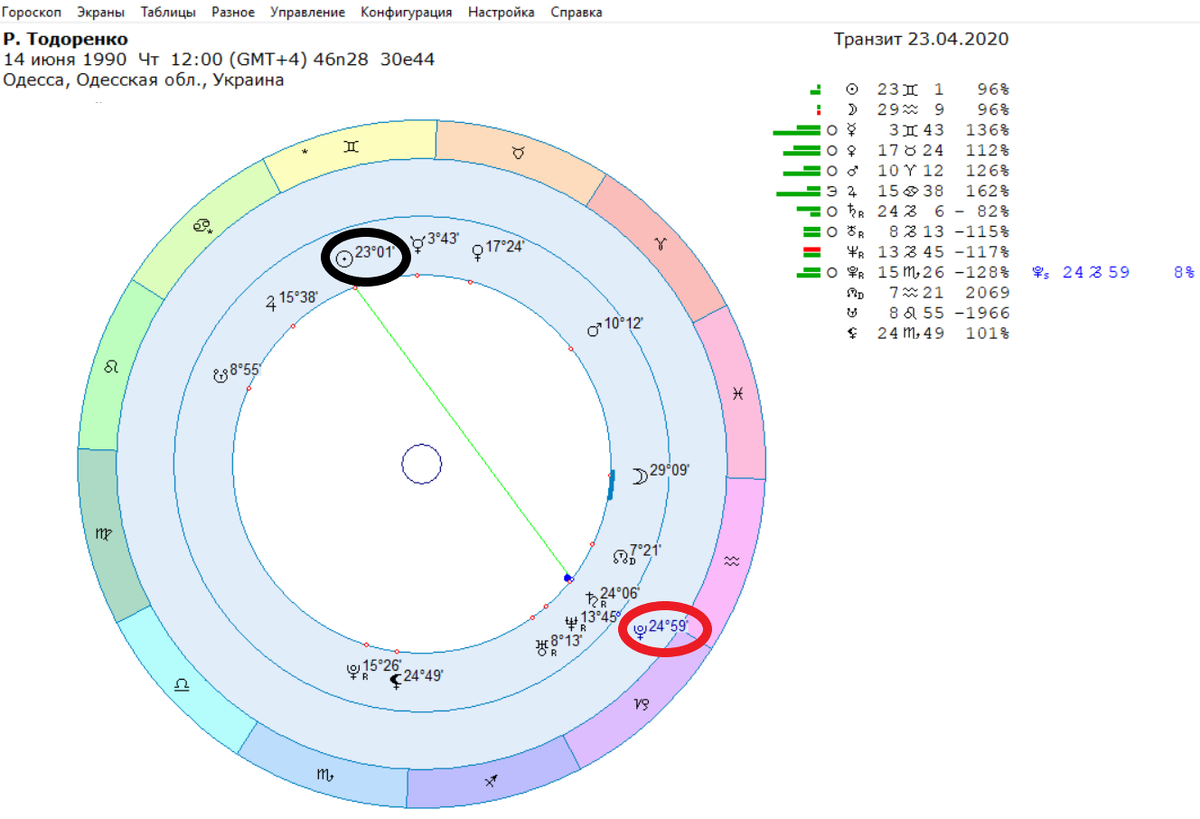Open the Таблицы menu

(169, 13)
